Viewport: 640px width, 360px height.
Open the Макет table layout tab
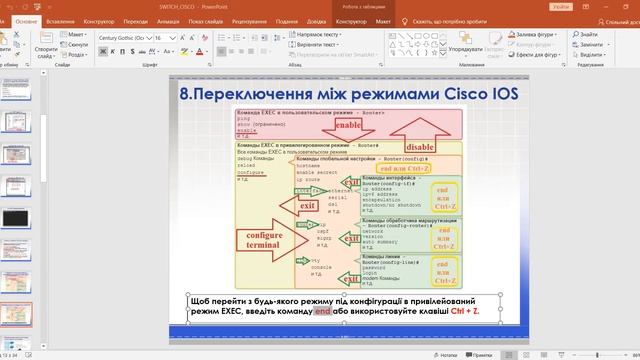[383, 22]
